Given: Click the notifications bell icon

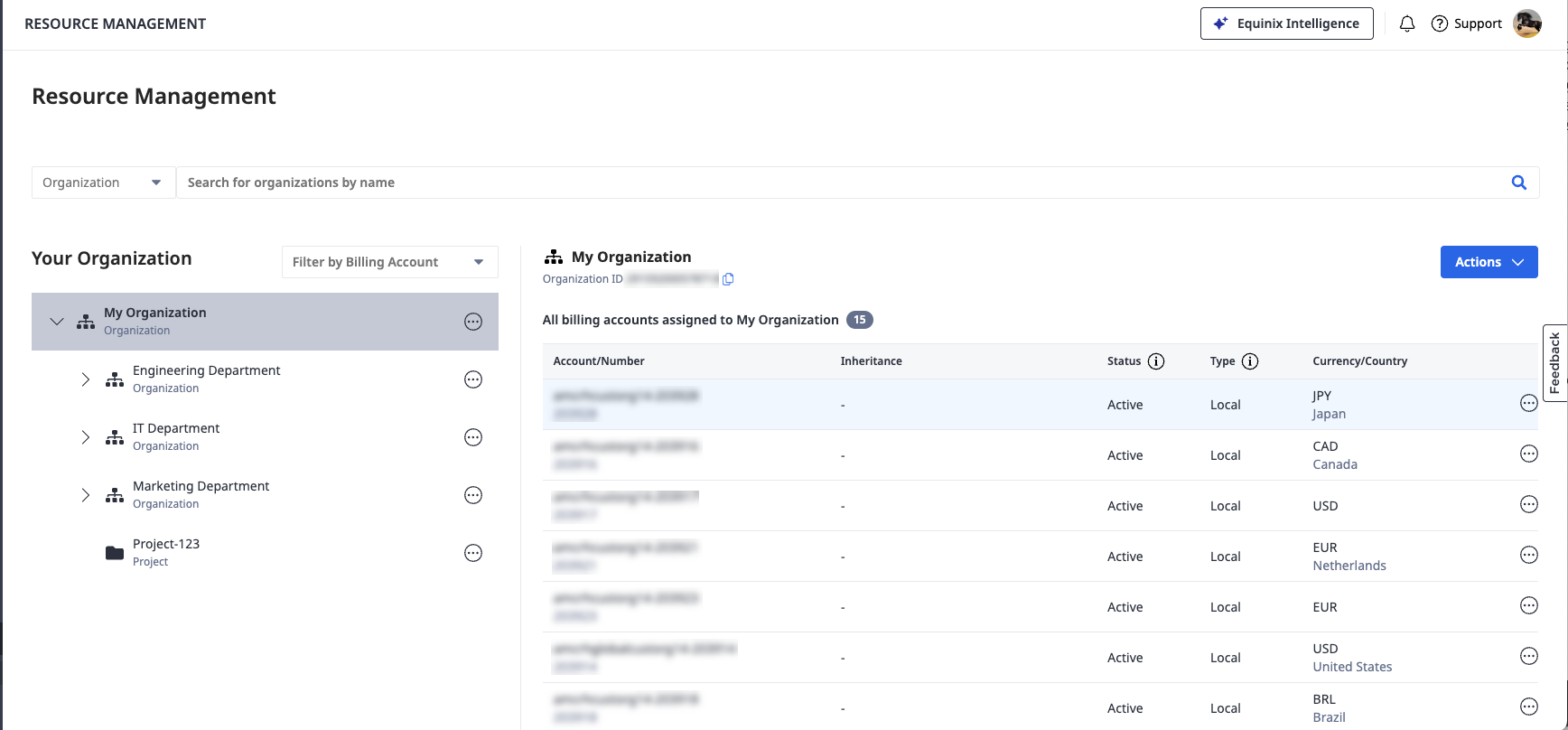Looking at the screenshot, I should click(x=1406, y=24).
